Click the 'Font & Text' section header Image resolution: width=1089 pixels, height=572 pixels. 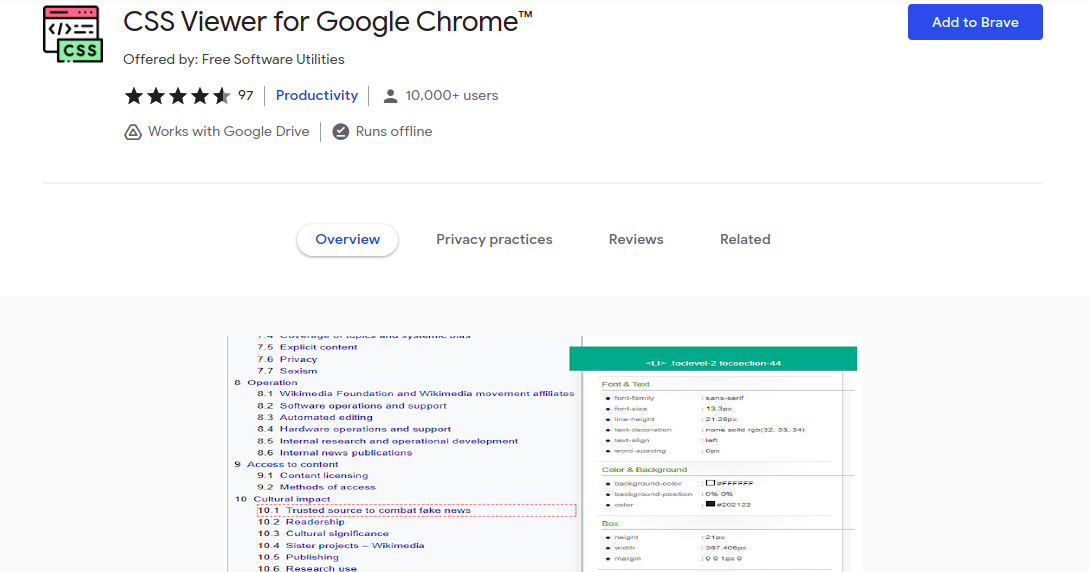(x=626, y=384)
